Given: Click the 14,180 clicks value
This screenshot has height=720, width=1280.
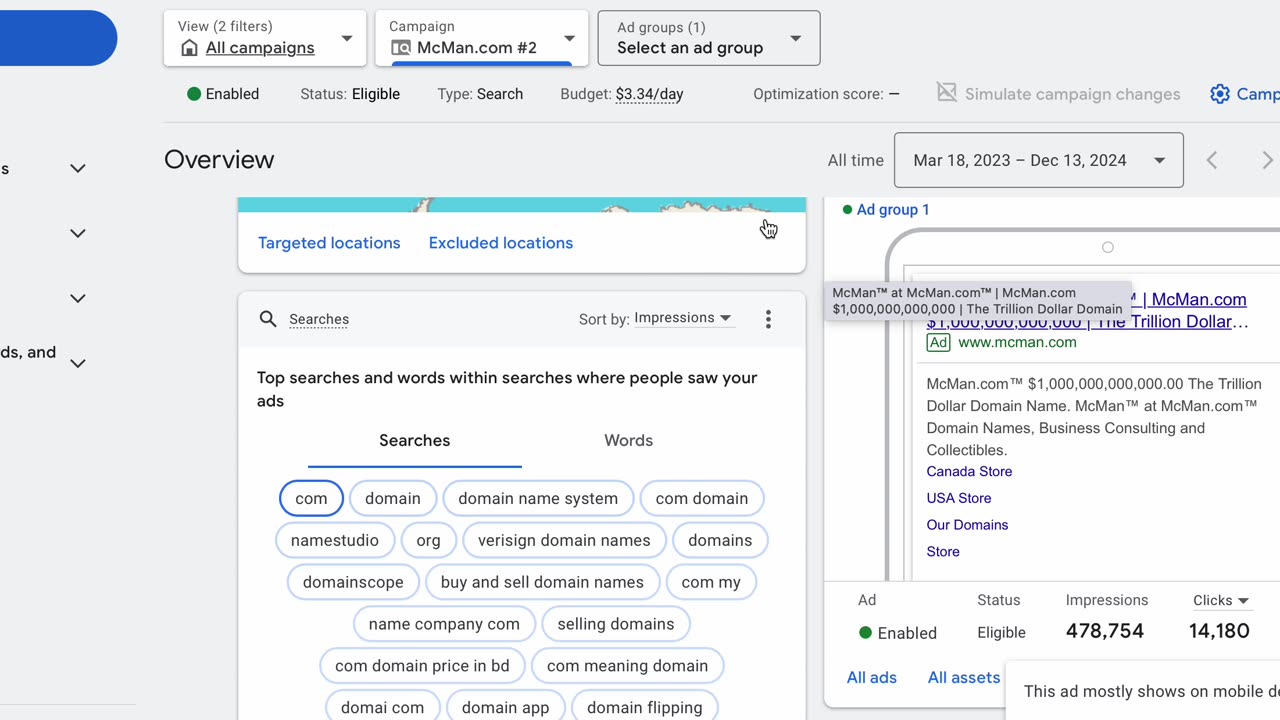Looking at the screenshot, I should point(1219,631).
